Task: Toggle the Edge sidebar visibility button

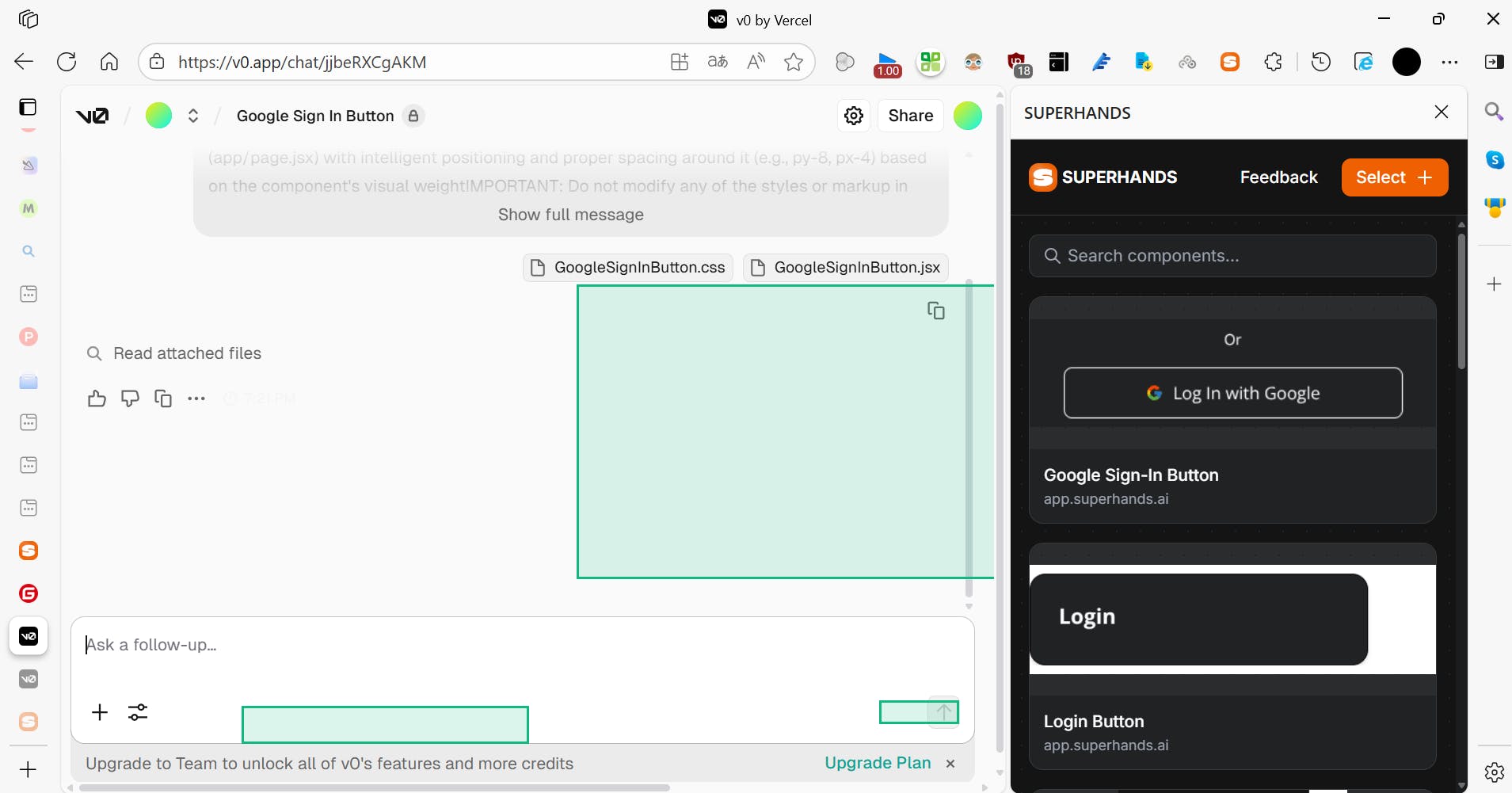Action: [x=1495, y=62]
